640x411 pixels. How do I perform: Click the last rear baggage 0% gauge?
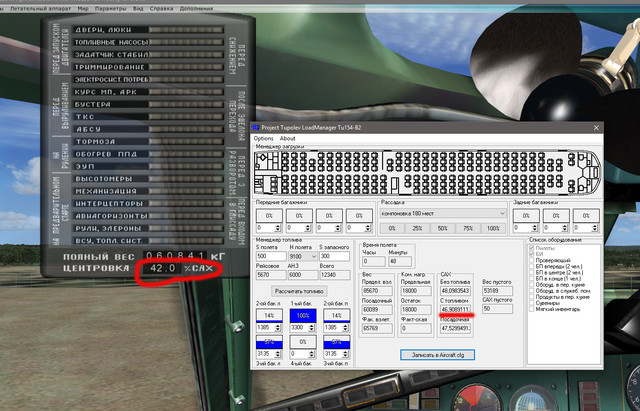point(586,215)
